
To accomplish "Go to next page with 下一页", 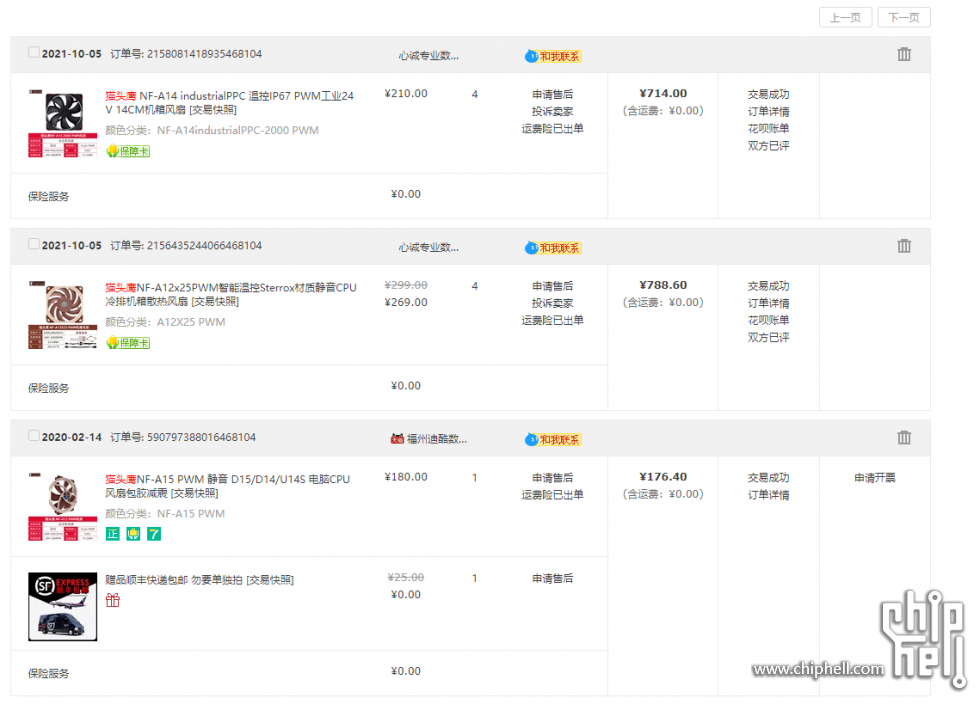I will click(x=904, y=18).
